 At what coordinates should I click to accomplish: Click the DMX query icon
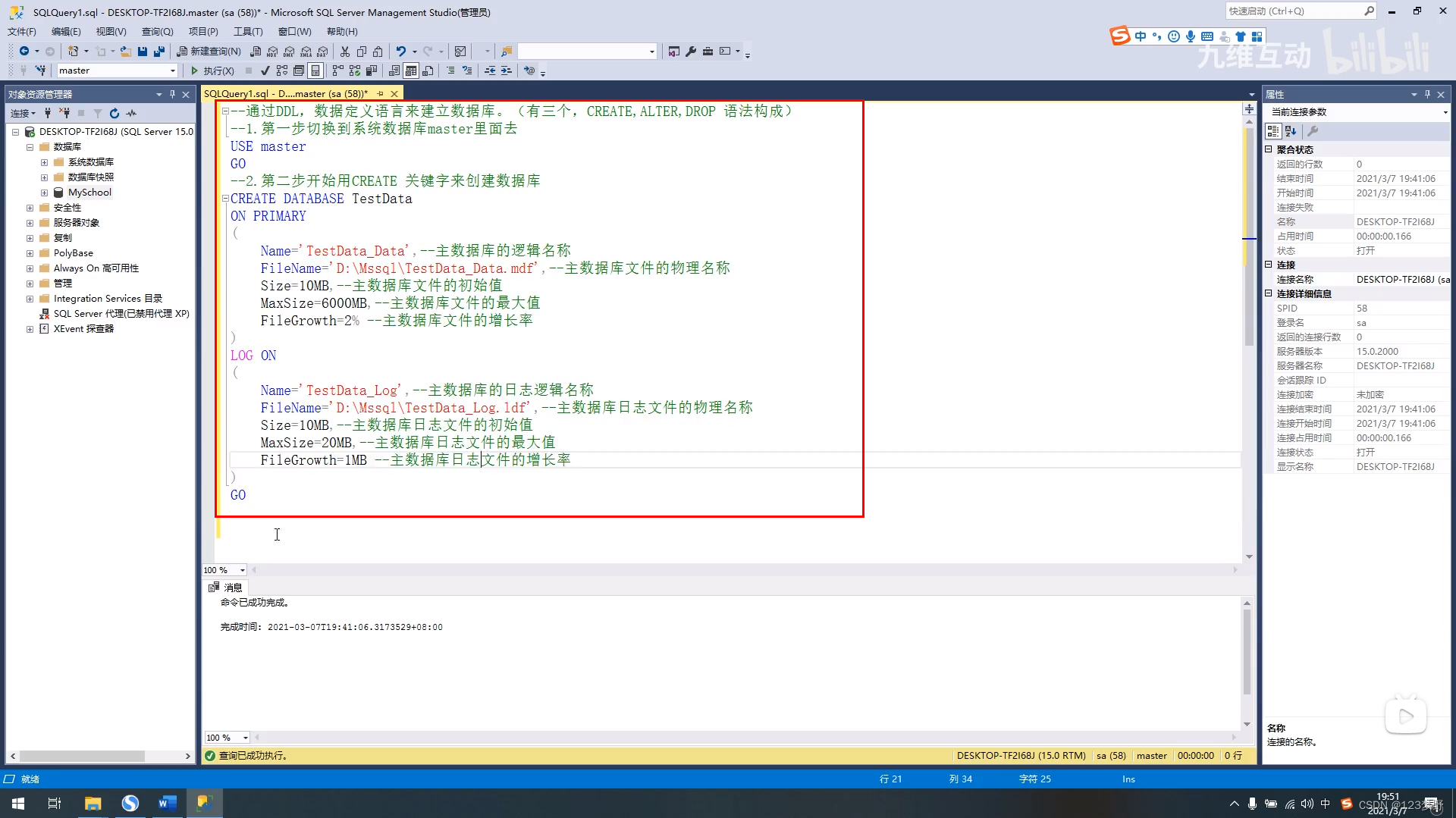pos(289,51)
